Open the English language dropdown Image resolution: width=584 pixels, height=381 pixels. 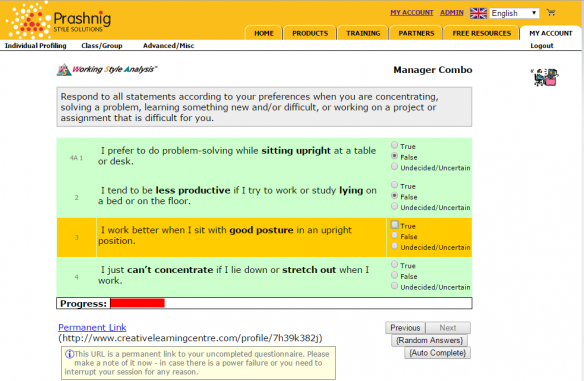tap(514, 13)
